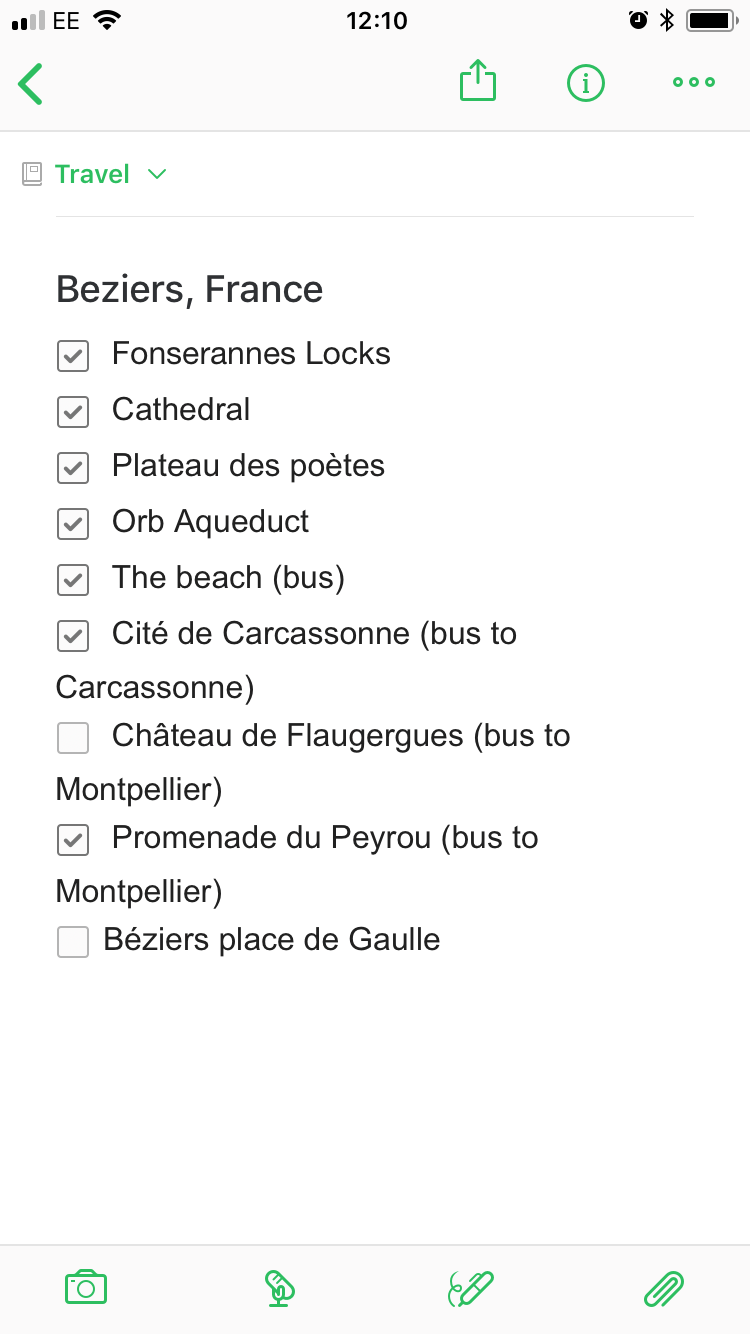The image size is (750, 1334).
Task: Tap the Travel notebook name
Action: tap(92, 174)
